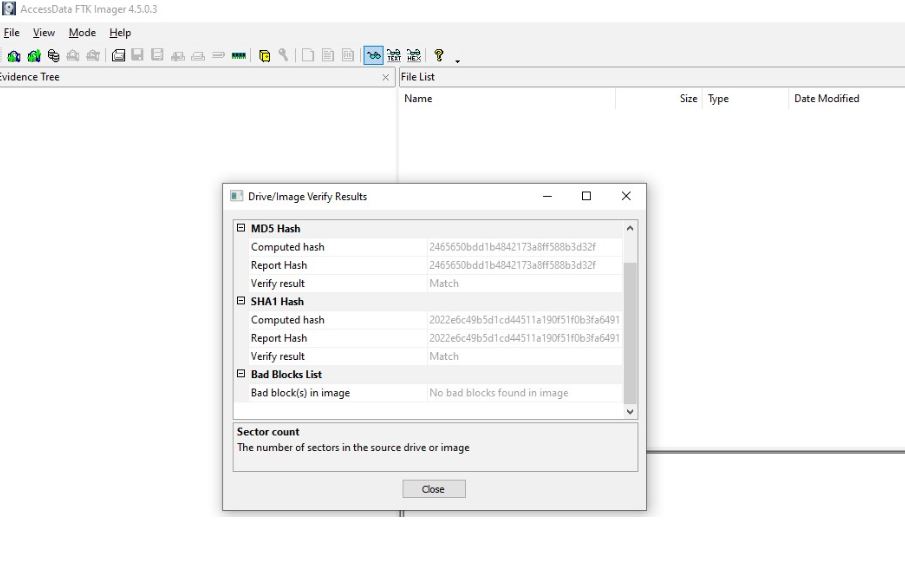Open the File menu
The height and width of the screenshot is (572, 905).
coord(12,33)
